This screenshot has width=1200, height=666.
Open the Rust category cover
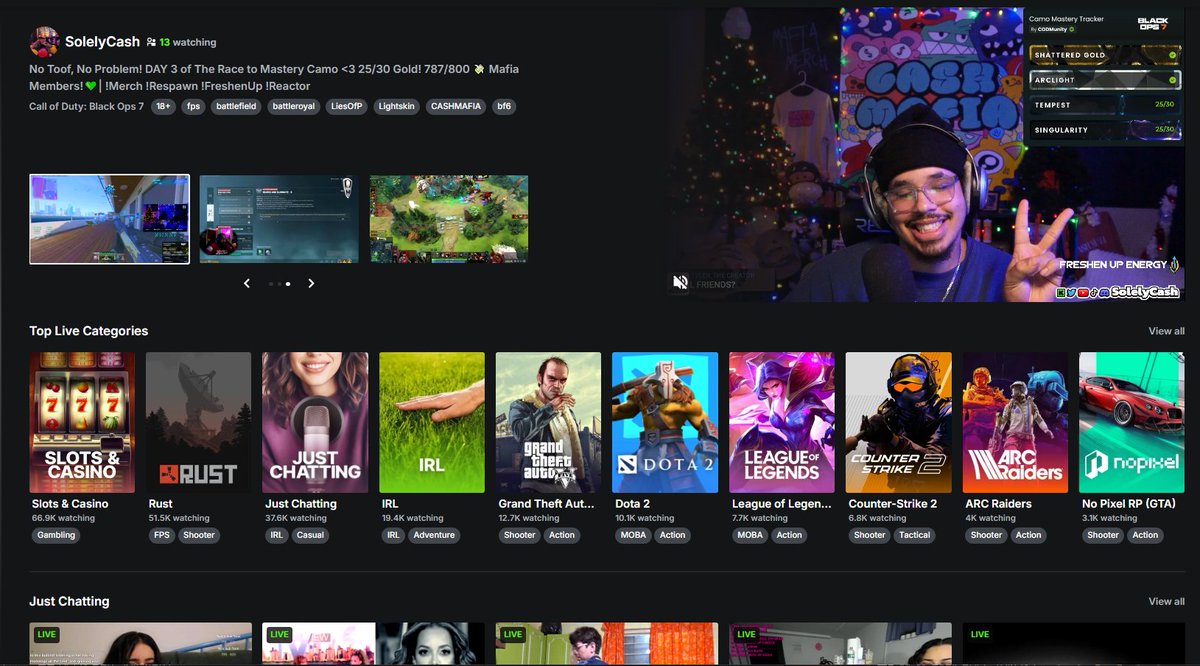tap(198, 422)
